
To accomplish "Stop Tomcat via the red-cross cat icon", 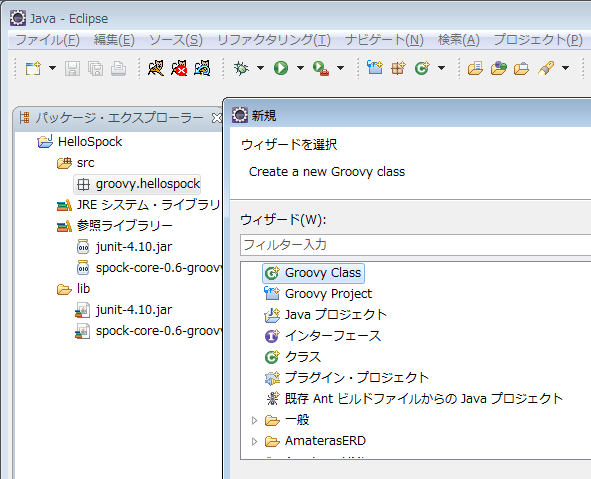I will point(179,68).
